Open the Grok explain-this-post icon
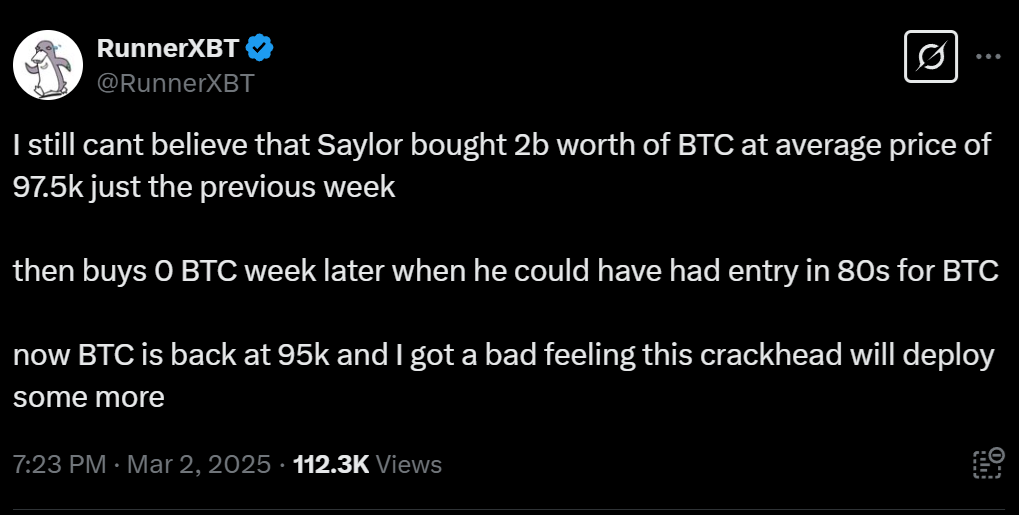 click(x=931, y=57)
